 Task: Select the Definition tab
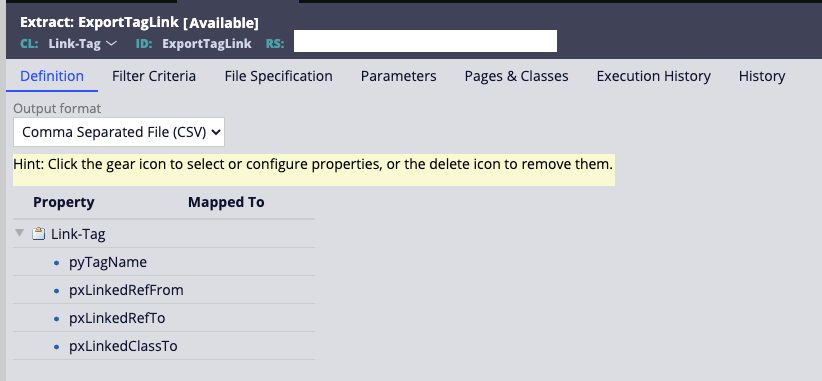(x=52, y=77)
